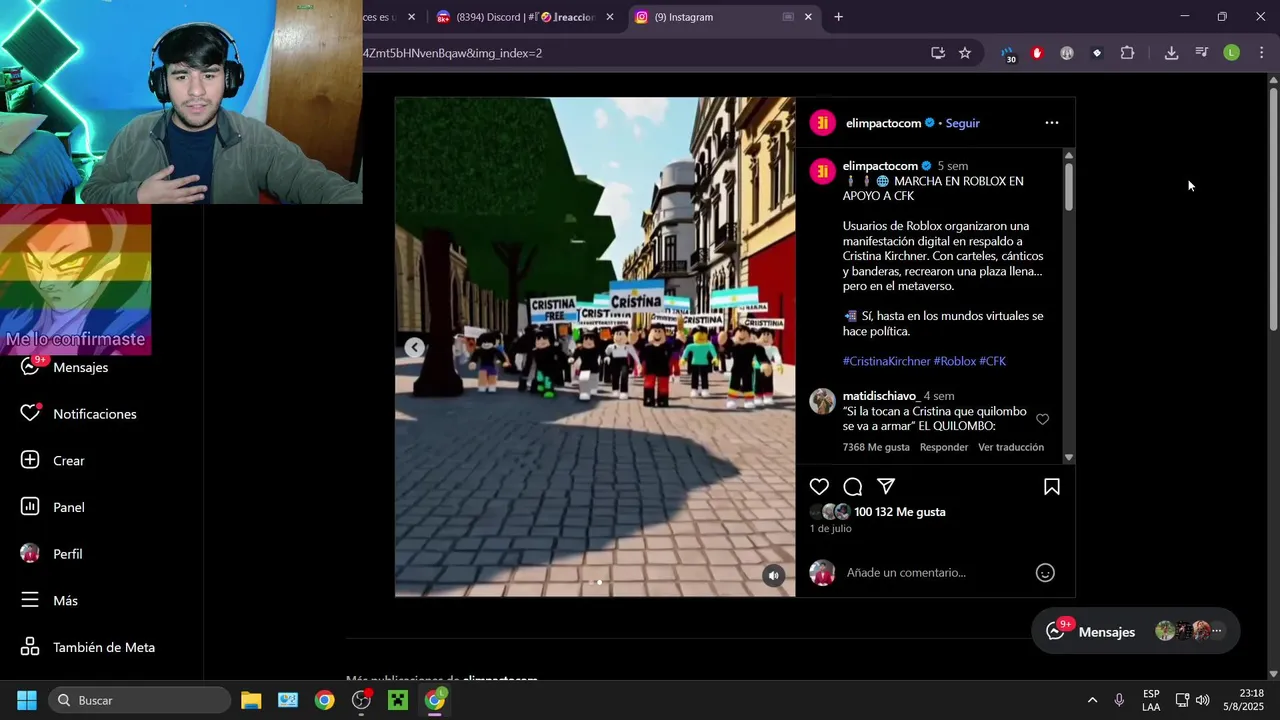Click Ver traducción on the comment
This screenshot has height=720, width=1280.
1011,447
